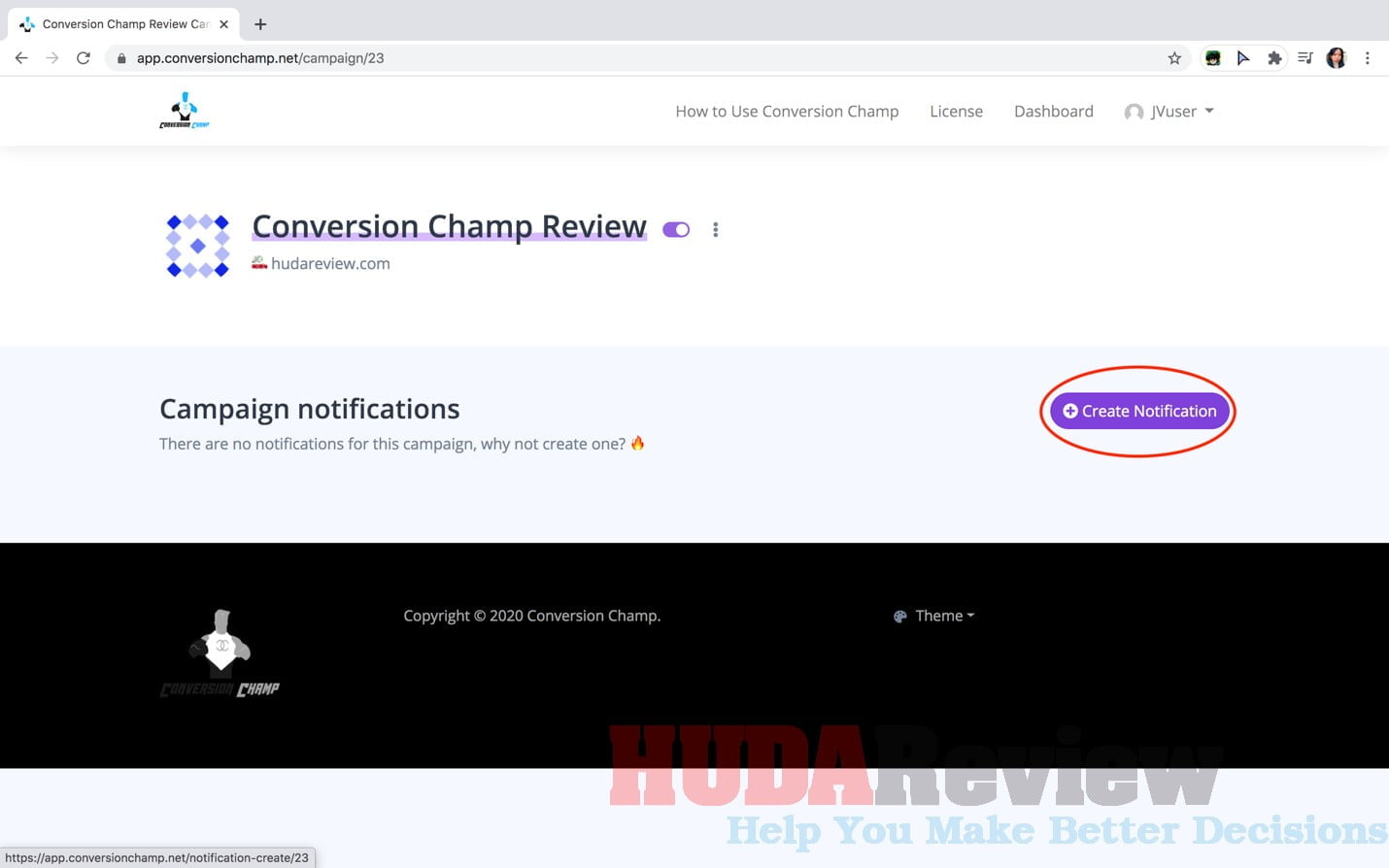
Task: Click the JVuser avatar icon
Action: (x=1134, y=112)
